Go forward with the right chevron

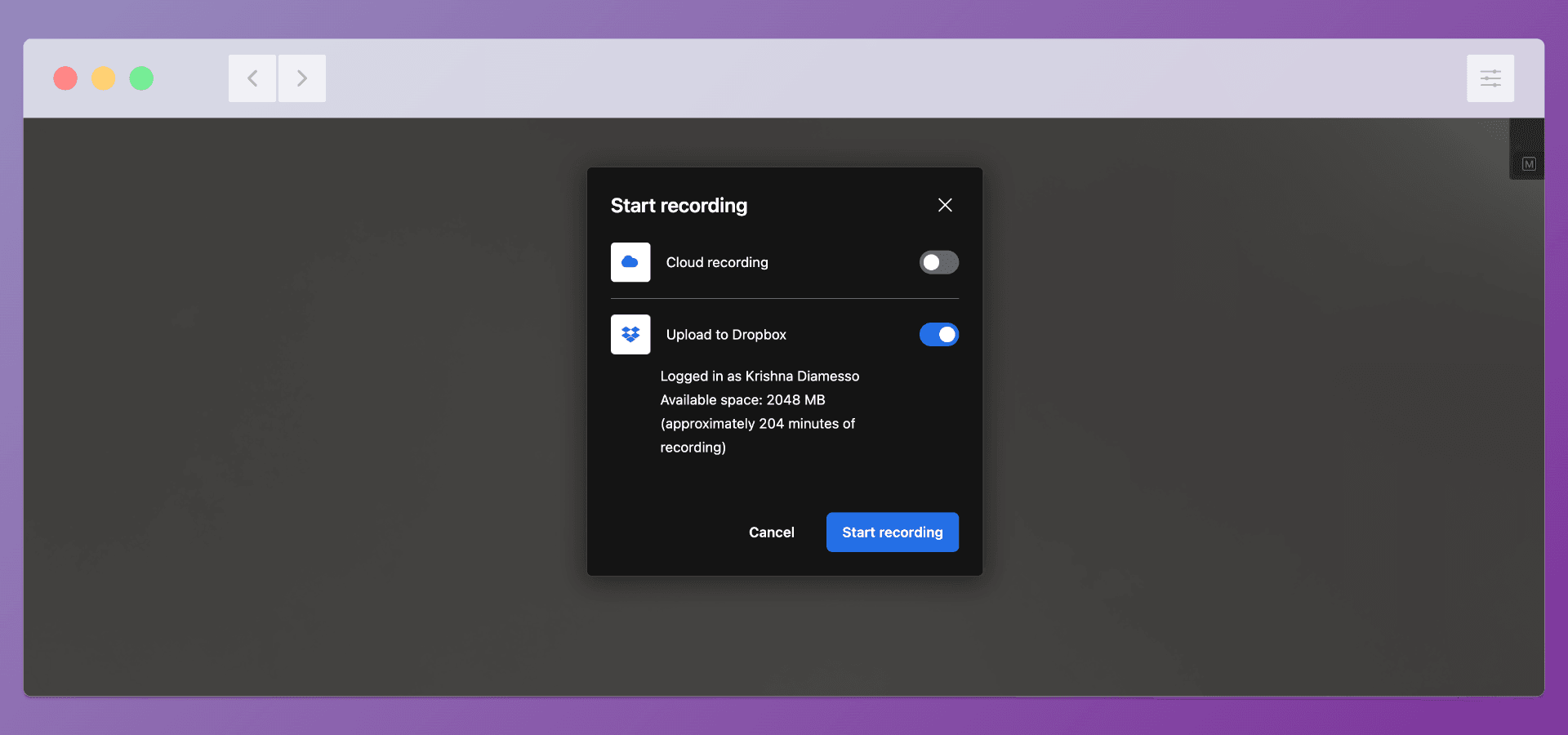pyautogui.click(x=302, y=78)
